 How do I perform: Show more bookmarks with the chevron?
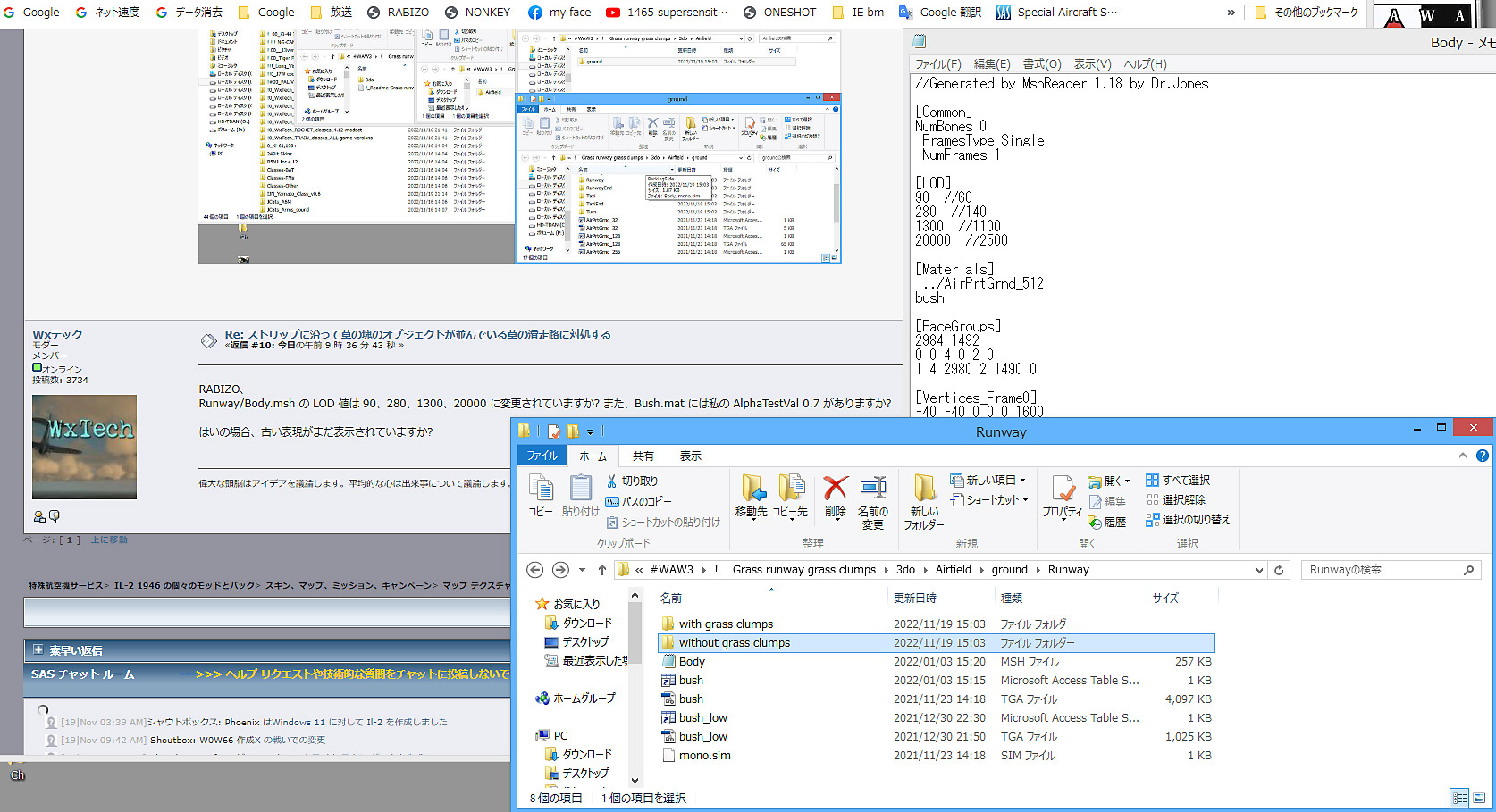[x=1231, y=13]
